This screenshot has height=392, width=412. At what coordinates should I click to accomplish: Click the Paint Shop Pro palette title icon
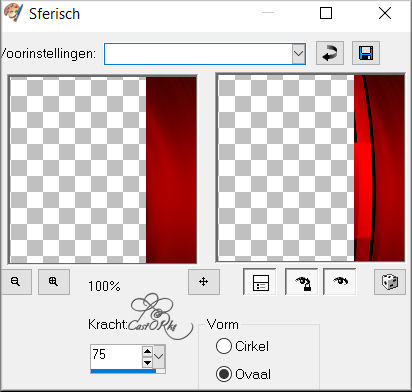pyautogui.click(x=13, y=13)
